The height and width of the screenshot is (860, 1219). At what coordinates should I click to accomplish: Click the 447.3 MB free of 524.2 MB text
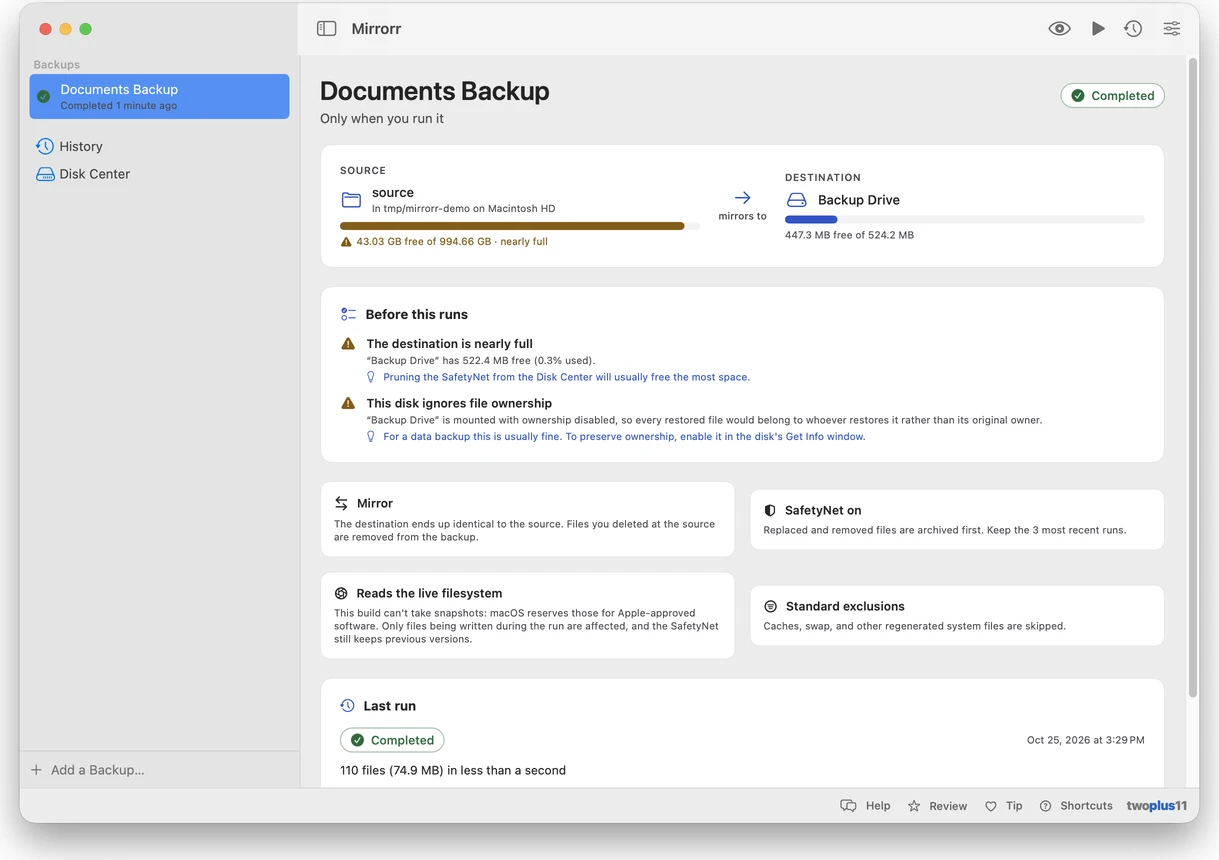pos(849,235)
